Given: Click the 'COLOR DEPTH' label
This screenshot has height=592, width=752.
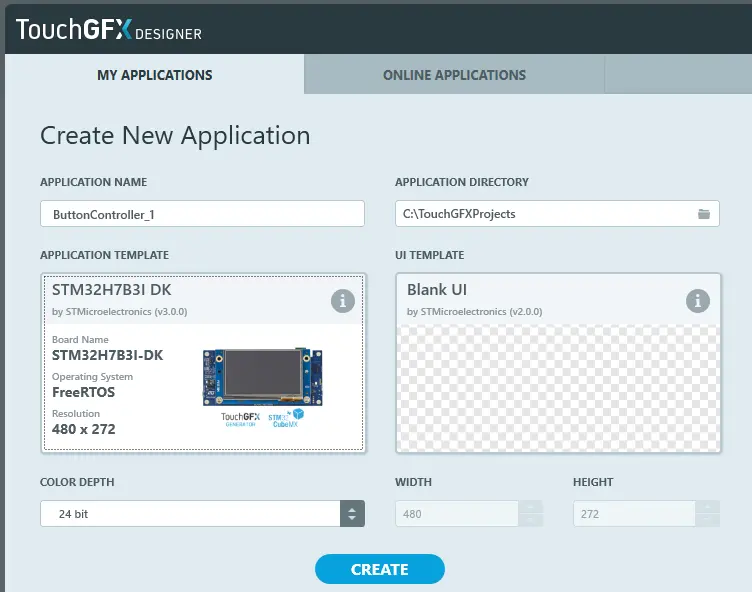Looking at the screenshot, I should [x=77, y=482].
